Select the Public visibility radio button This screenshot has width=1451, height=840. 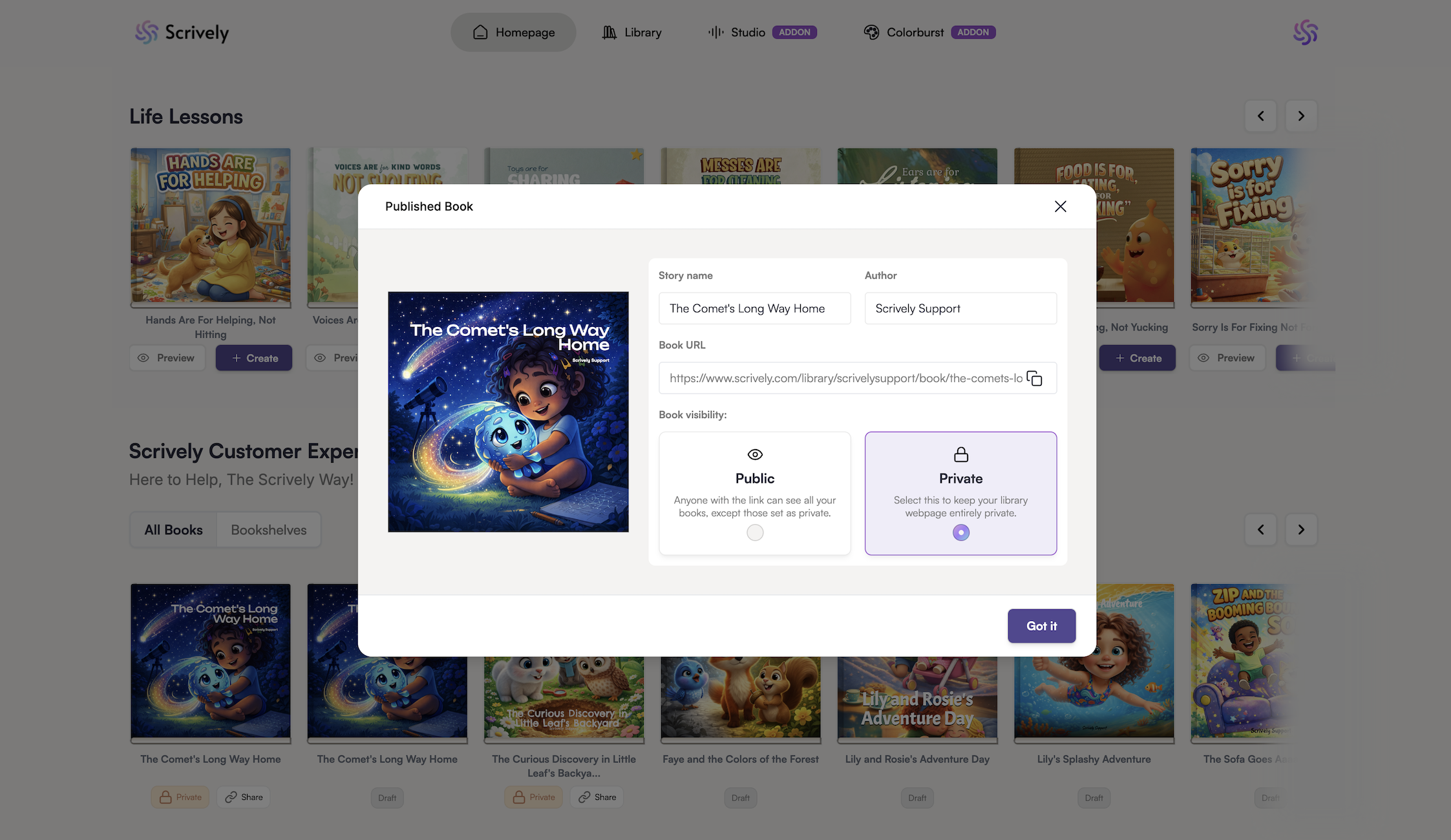click(754, 532)
